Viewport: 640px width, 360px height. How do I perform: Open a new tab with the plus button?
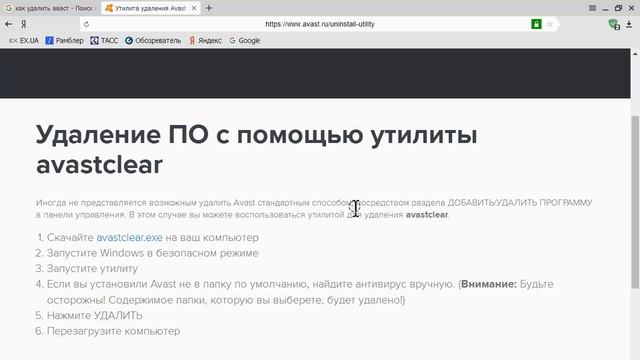209,8
